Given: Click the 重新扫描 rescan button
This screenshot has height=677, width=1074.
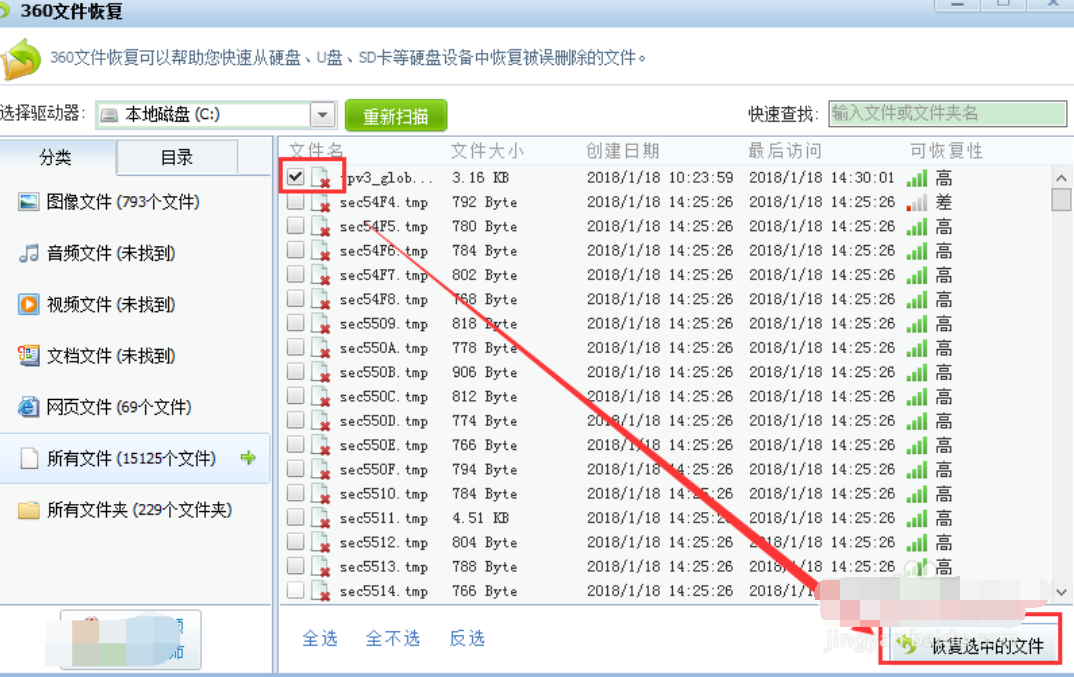Looking at the screenshot, I should coord(394,114).
